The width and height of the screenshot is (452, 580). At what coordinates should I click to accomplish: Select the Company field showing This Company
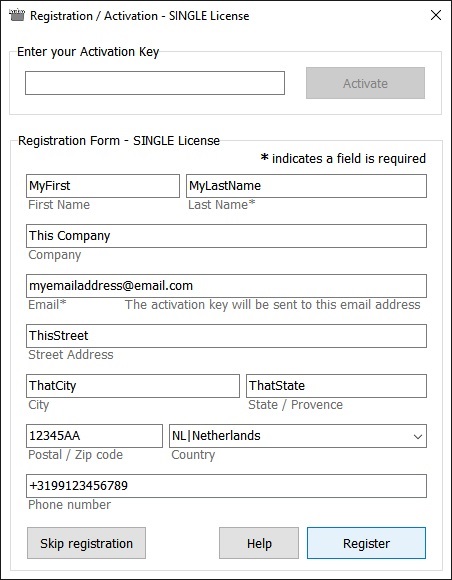[226, 236]
